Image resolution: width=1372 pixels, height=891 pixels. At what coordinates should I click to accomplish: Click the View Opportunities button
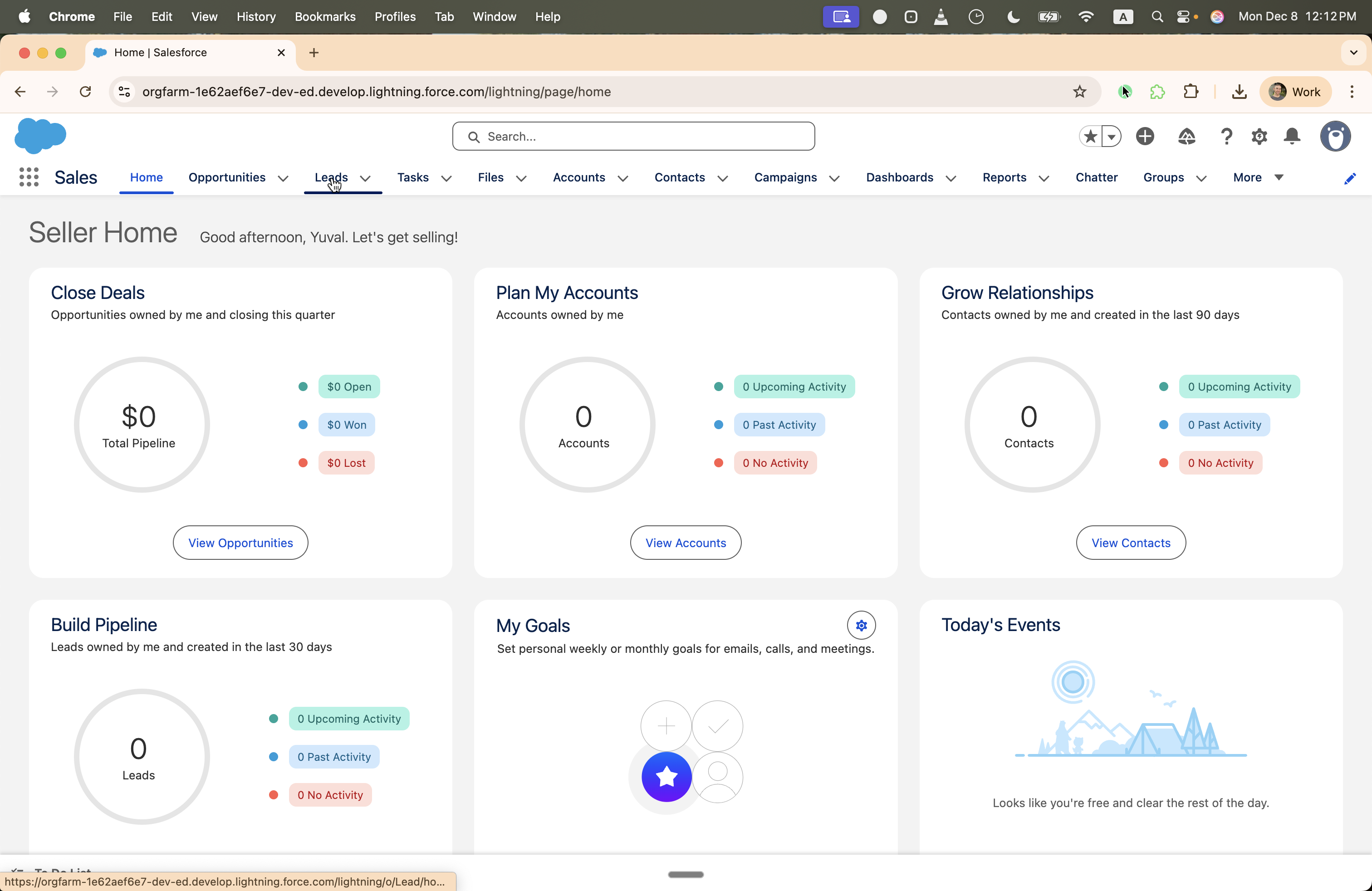240,542
